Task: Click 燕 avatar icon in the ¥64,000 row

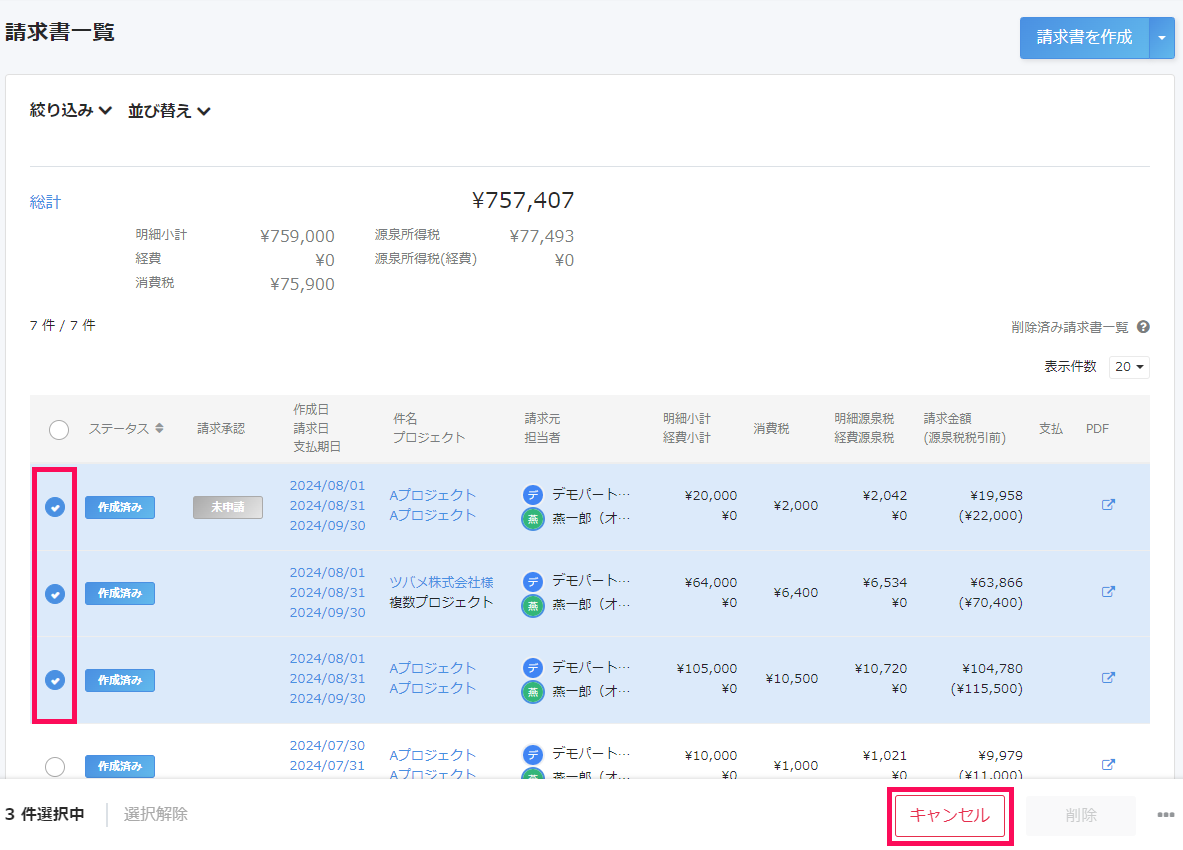Action: click(x=533, y=606)
